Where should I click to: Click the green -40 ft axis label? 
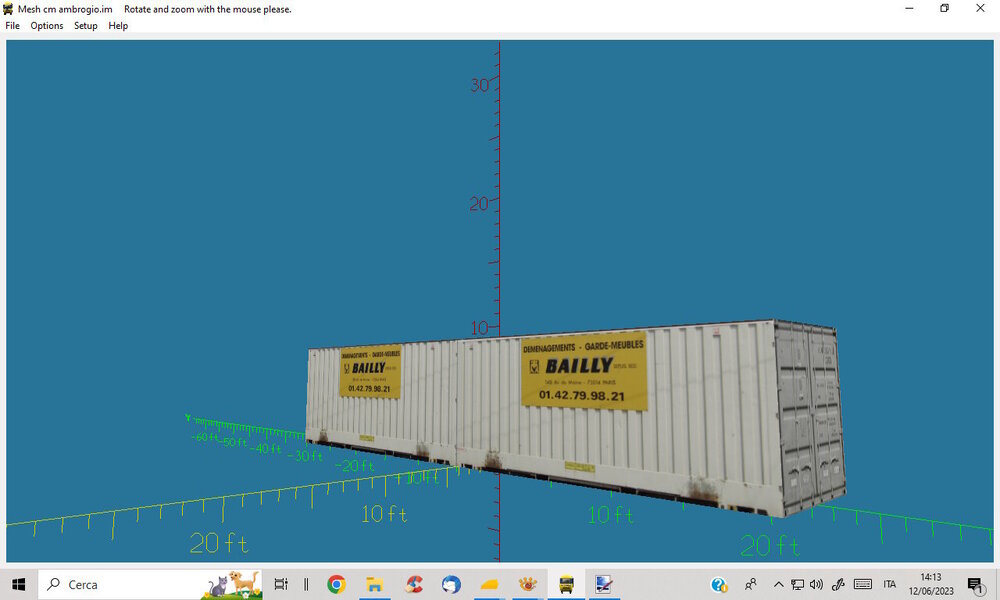[267, 448]
